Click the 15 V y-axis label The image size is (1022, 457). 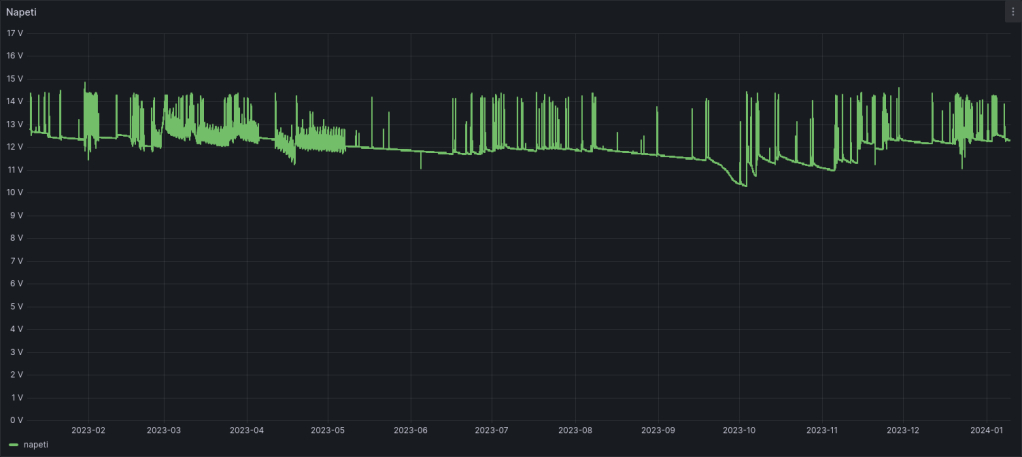14,78
